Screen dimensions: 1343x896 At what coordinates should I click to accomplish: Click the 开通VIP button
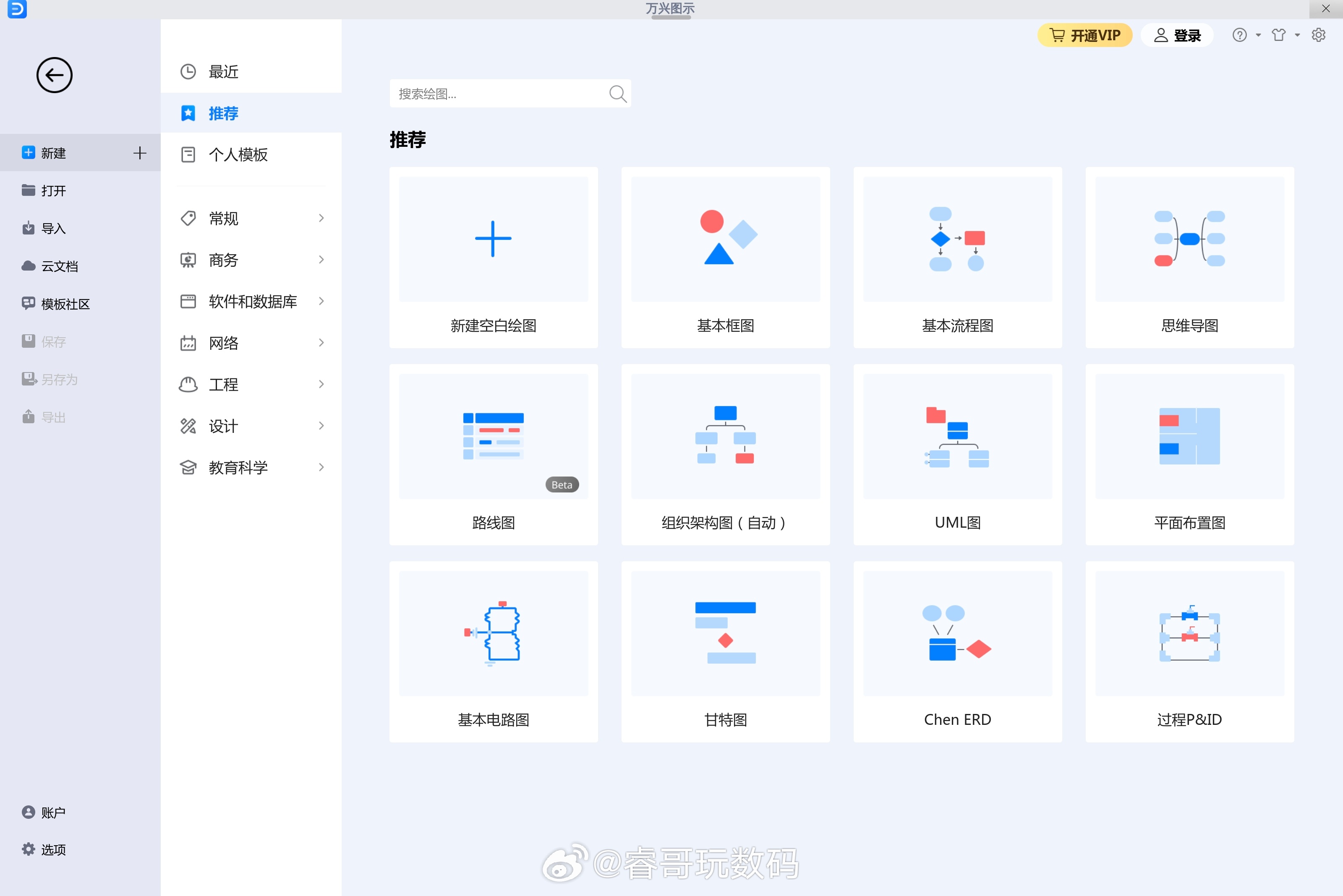[x=1084, y=35]
